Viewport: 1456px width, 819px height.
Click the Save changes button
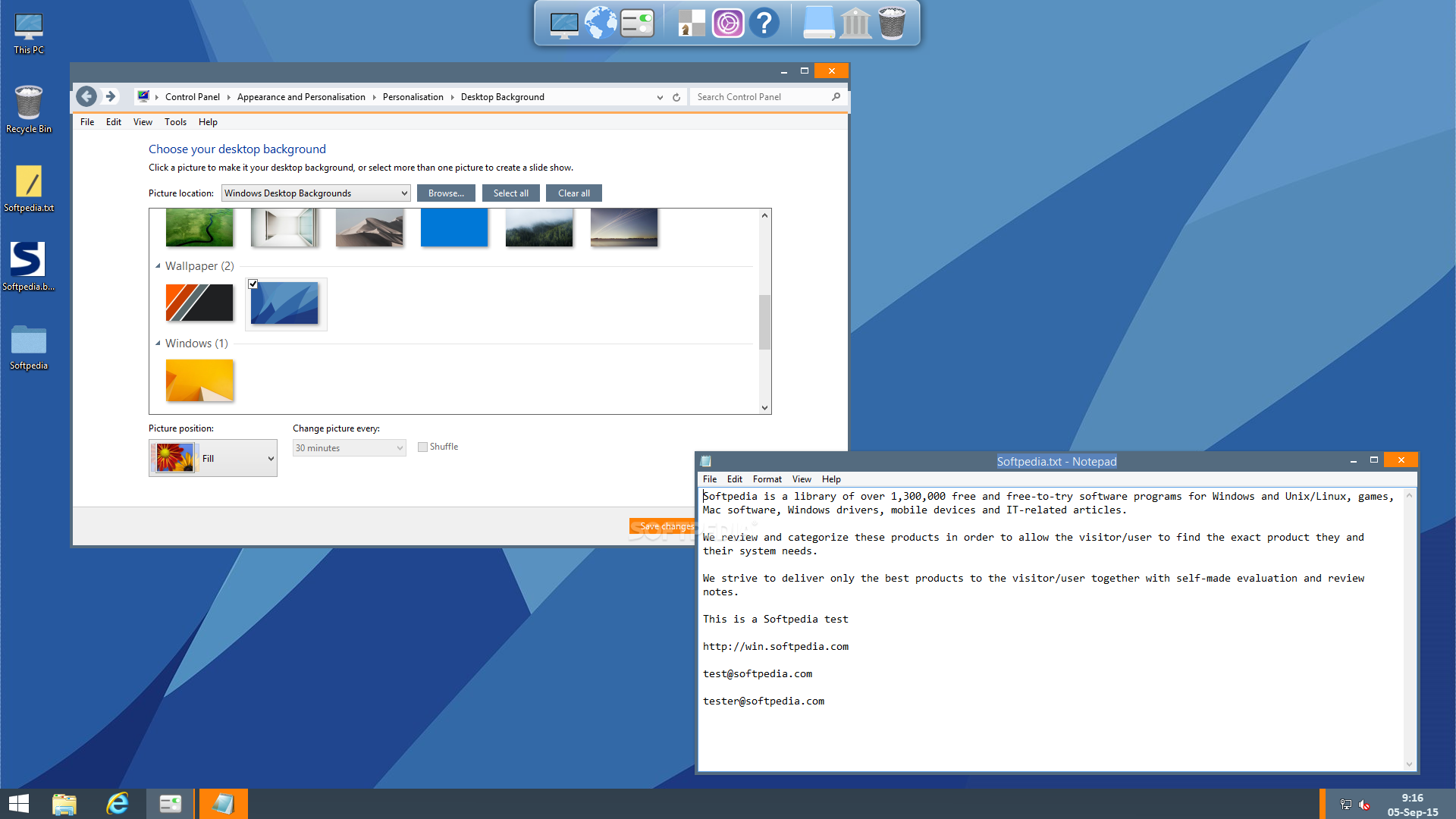pyautogui.click(x=663, y=526)
